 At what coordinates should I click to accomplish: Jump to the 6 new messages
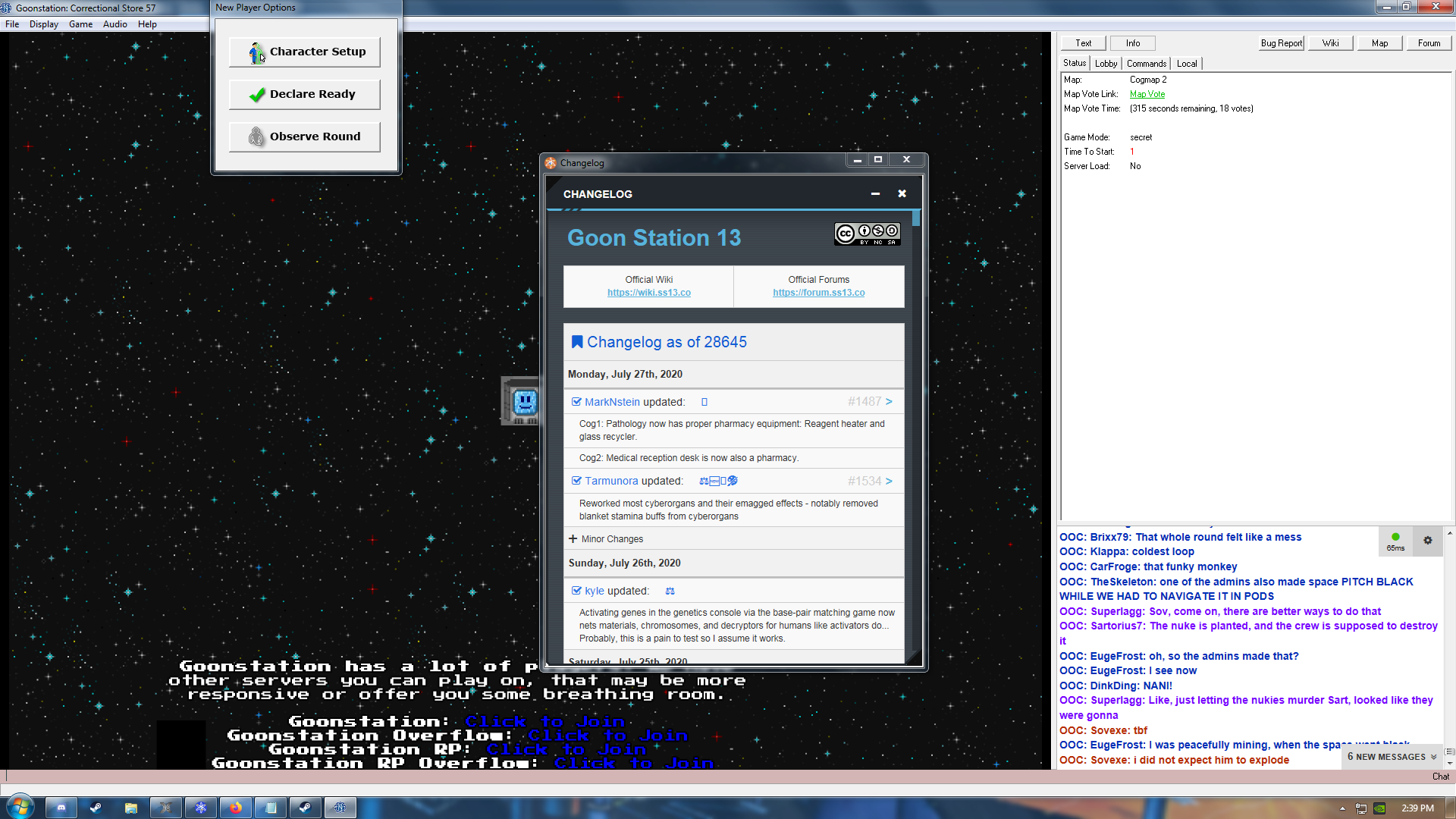coord(1391,757)
